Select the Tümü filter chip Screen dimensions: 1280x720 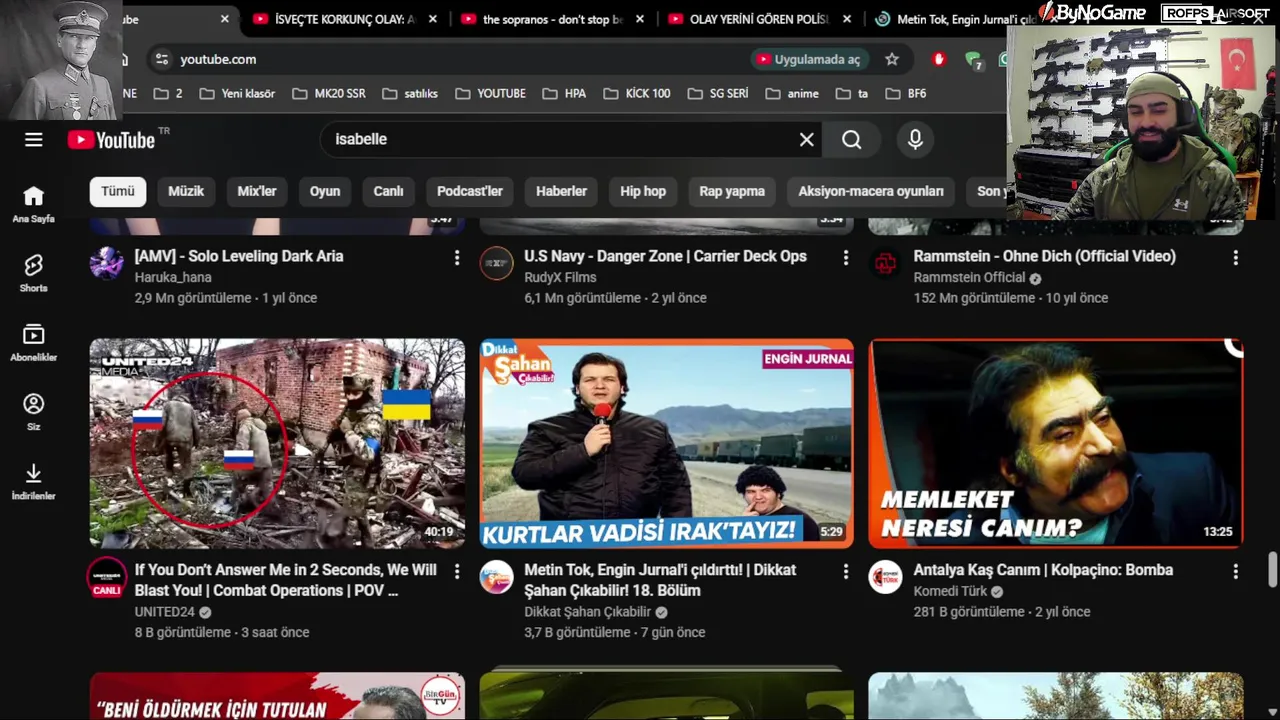point(117,191)
